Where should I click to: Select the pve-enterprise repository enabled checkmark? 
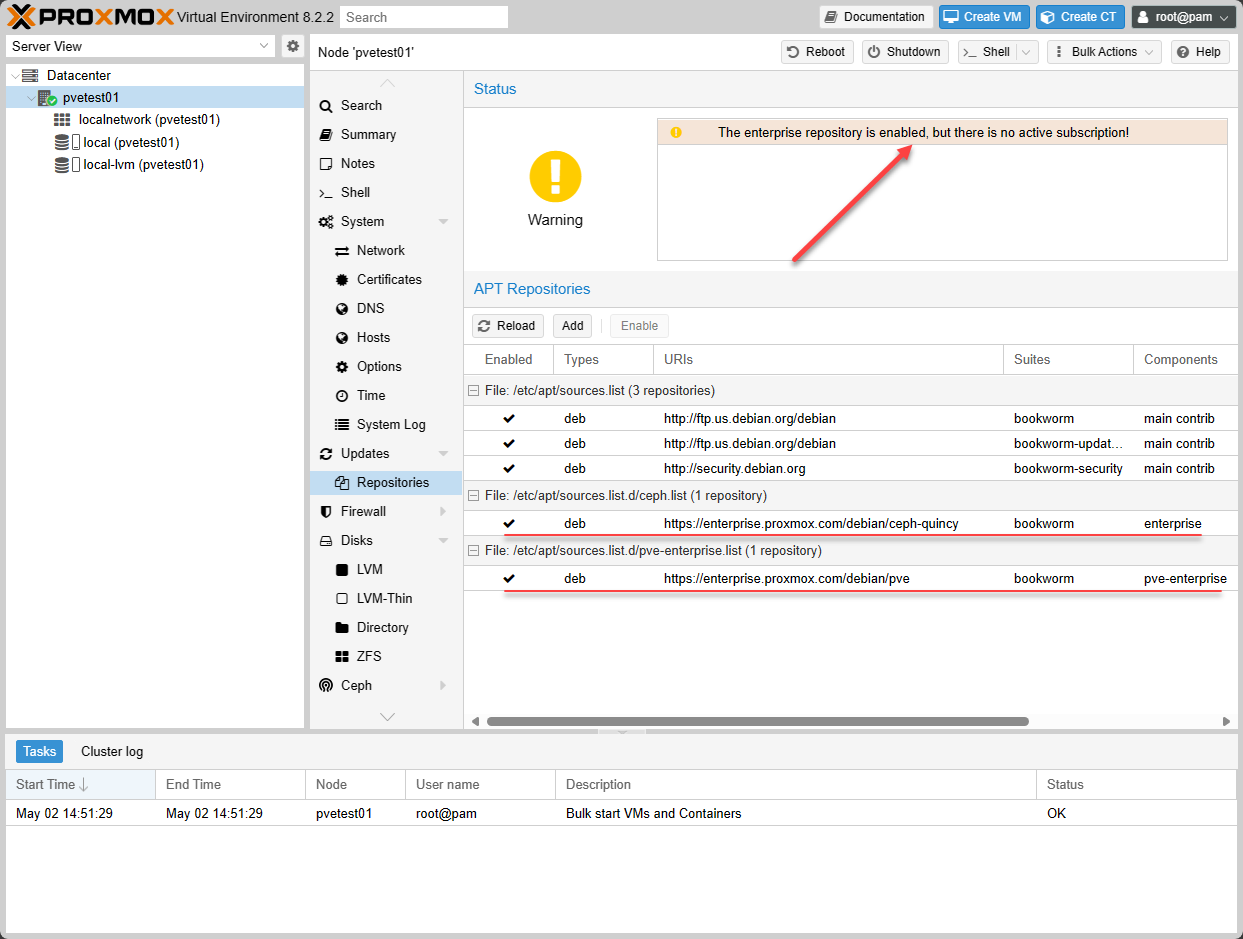(509, 578)
